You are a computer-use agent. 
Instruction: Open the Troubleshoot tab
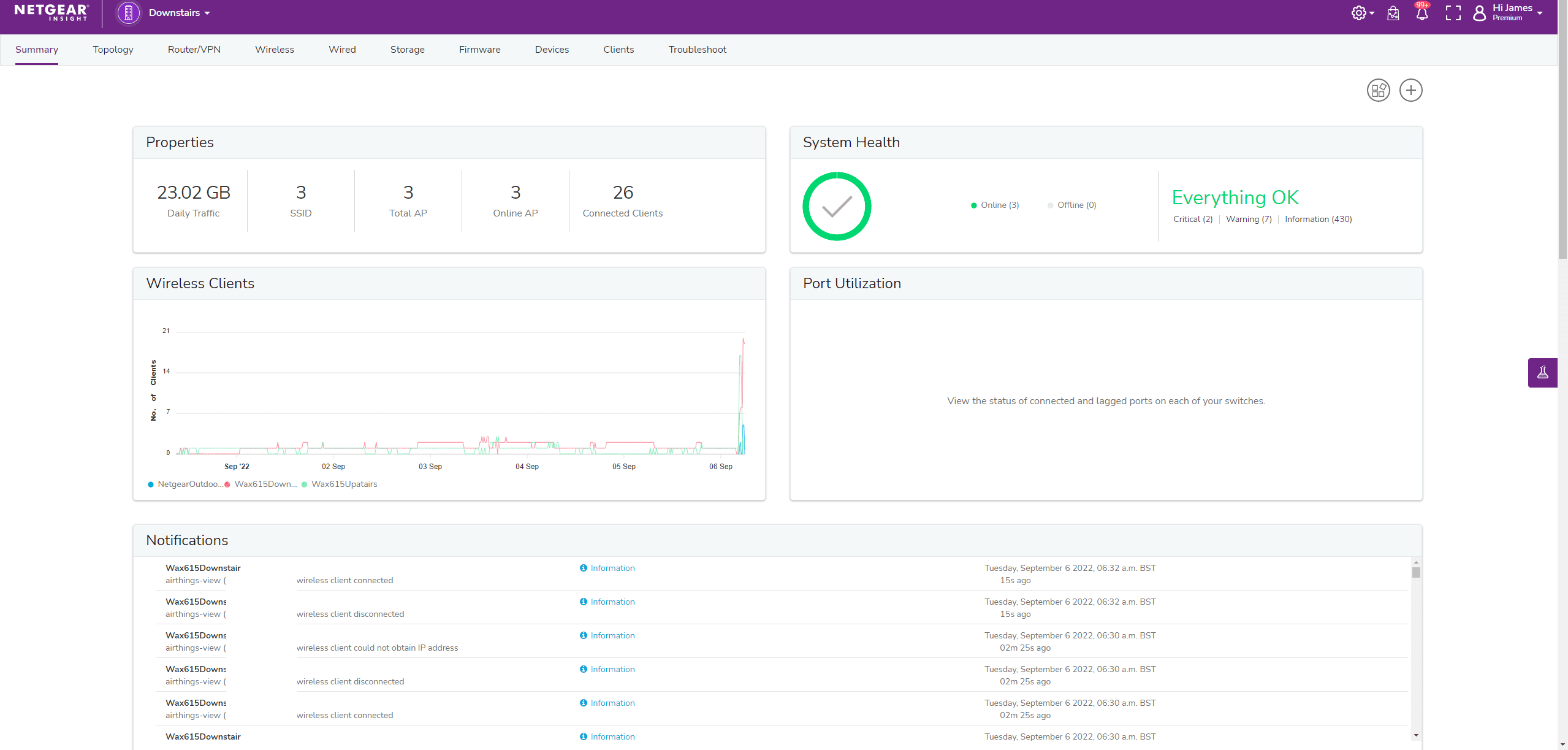point(697,50)
